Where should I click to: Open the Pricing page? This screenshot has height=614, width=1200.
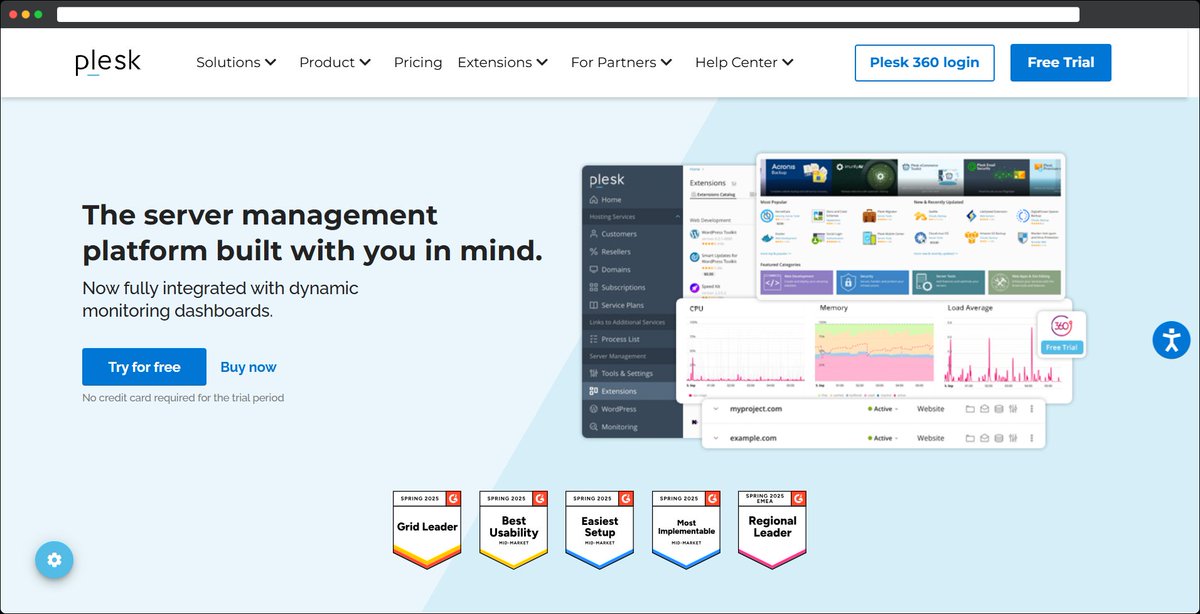(418, 62)
